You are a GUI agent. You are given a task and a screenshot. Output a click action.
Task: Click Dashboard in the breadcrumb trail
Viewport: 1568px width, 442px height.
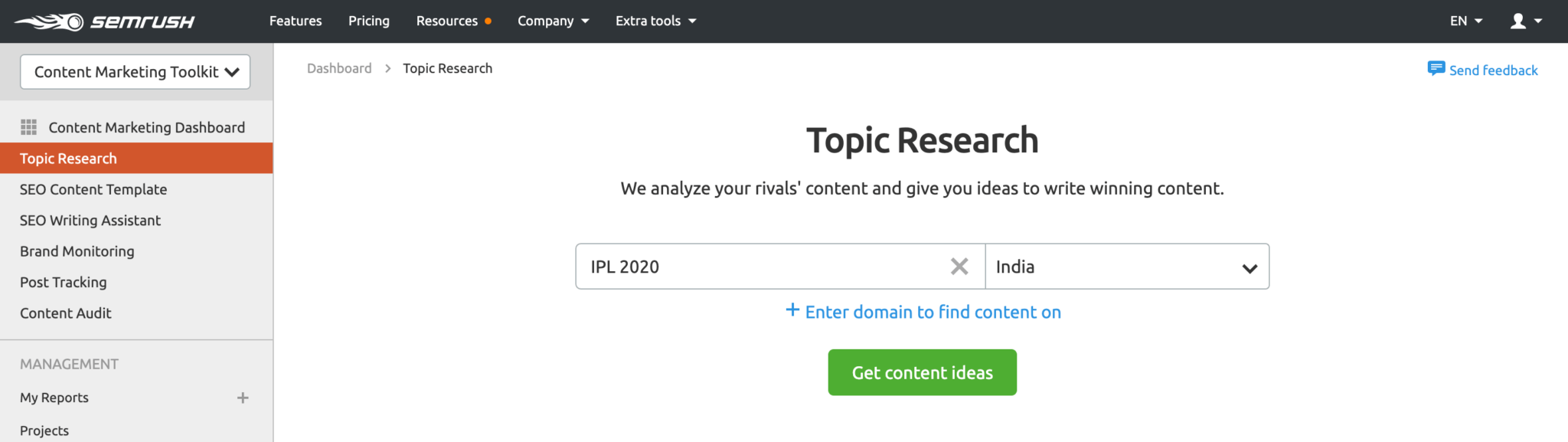[x=339, y=67]
